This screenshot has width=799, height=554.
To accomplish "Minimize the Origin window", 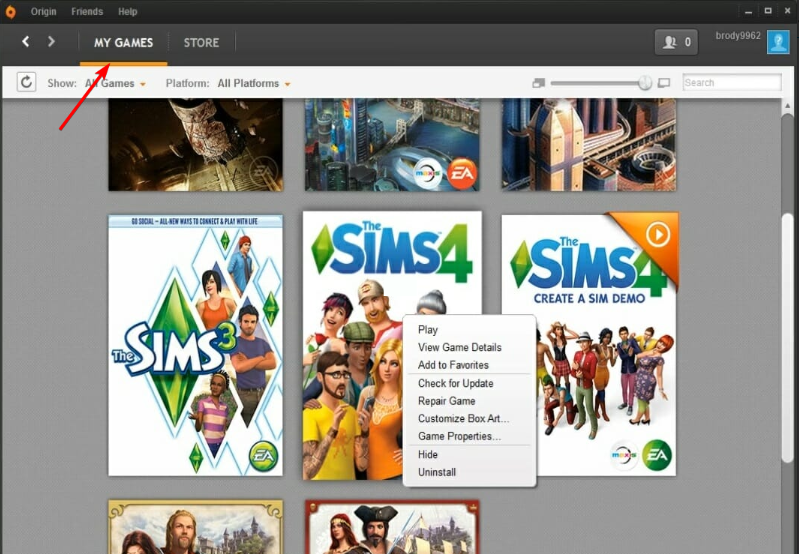I will 749,11.
